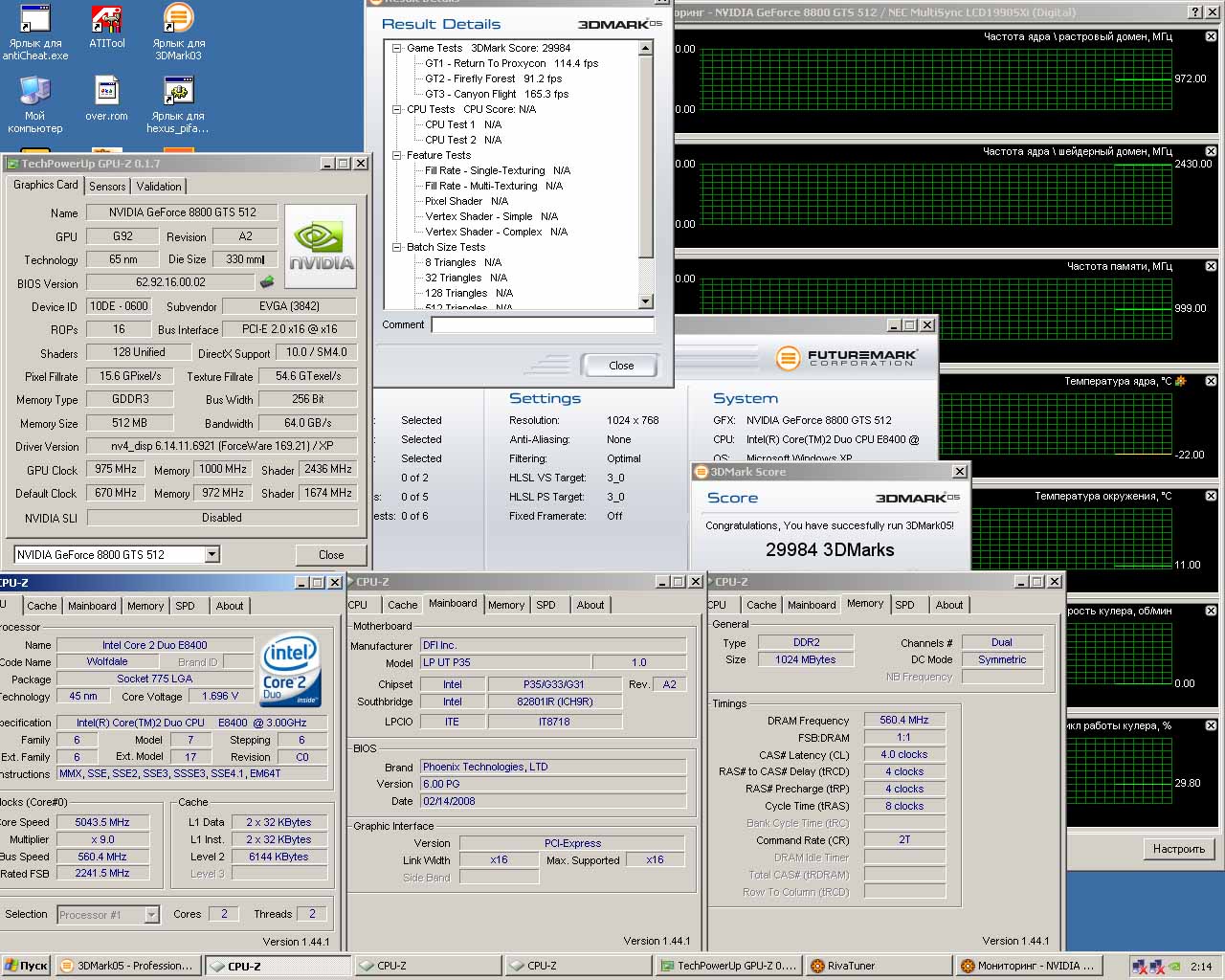1225x980 pixels.
Task: Open the Processor #1 selection dropdown
Action: pos(151,915)
